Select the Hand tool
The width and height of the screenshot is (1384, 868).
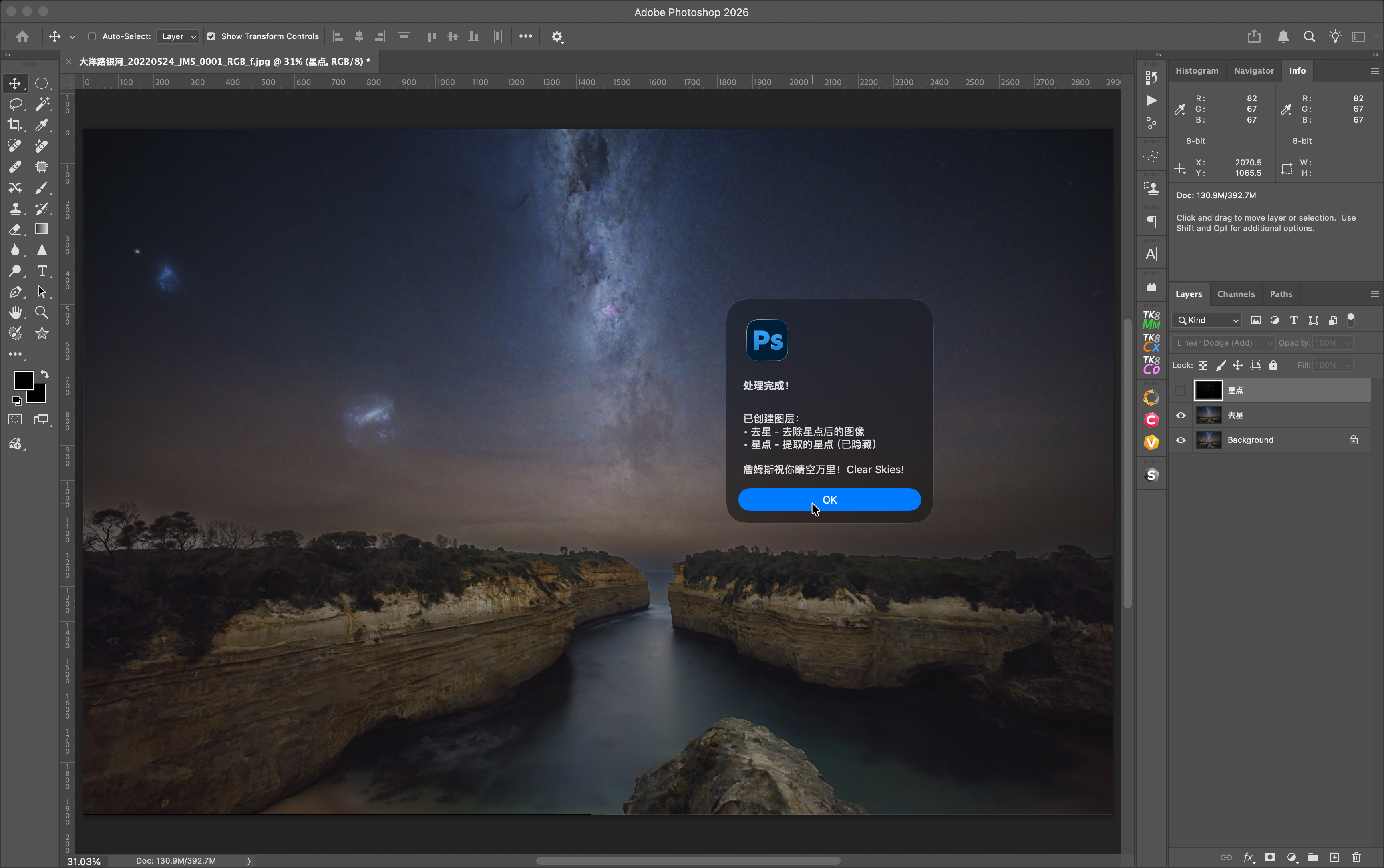coord(16,312)
